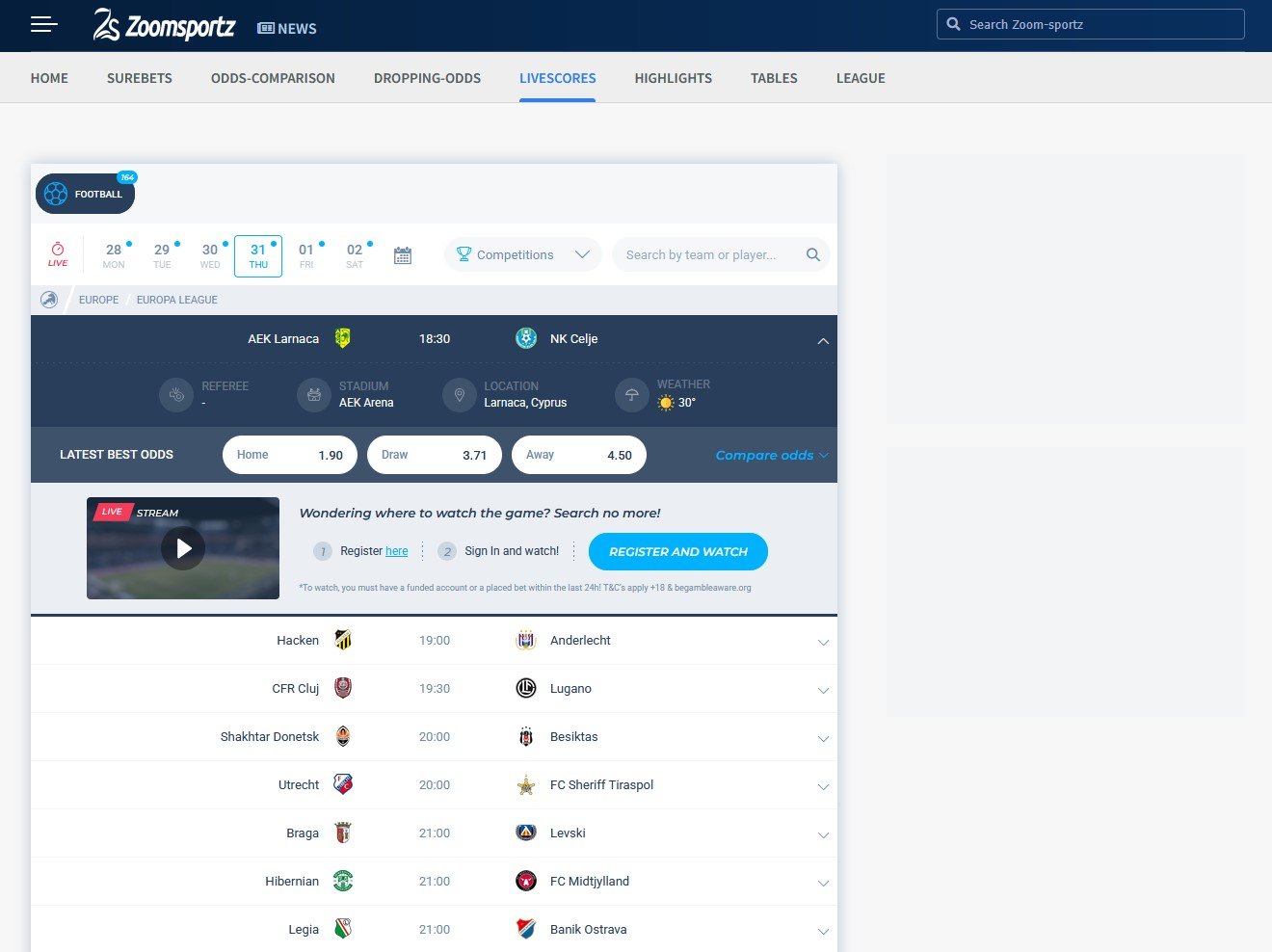This screenshot has height=952, width=1272.
Task: Open the Competitions dropdown
Action: [523, 254]
